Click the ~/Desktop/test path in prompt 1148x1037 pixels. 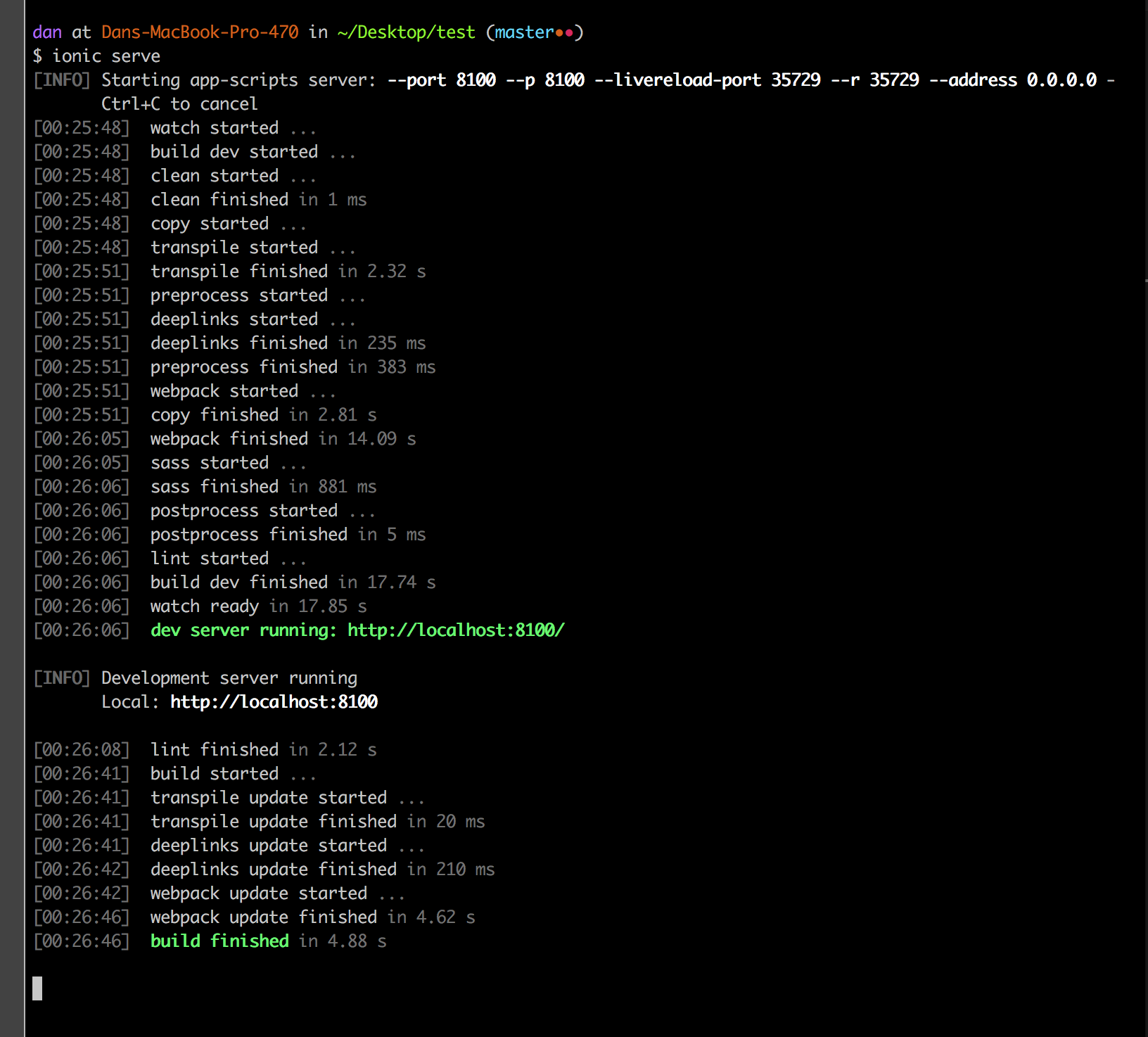coord(407,32)
